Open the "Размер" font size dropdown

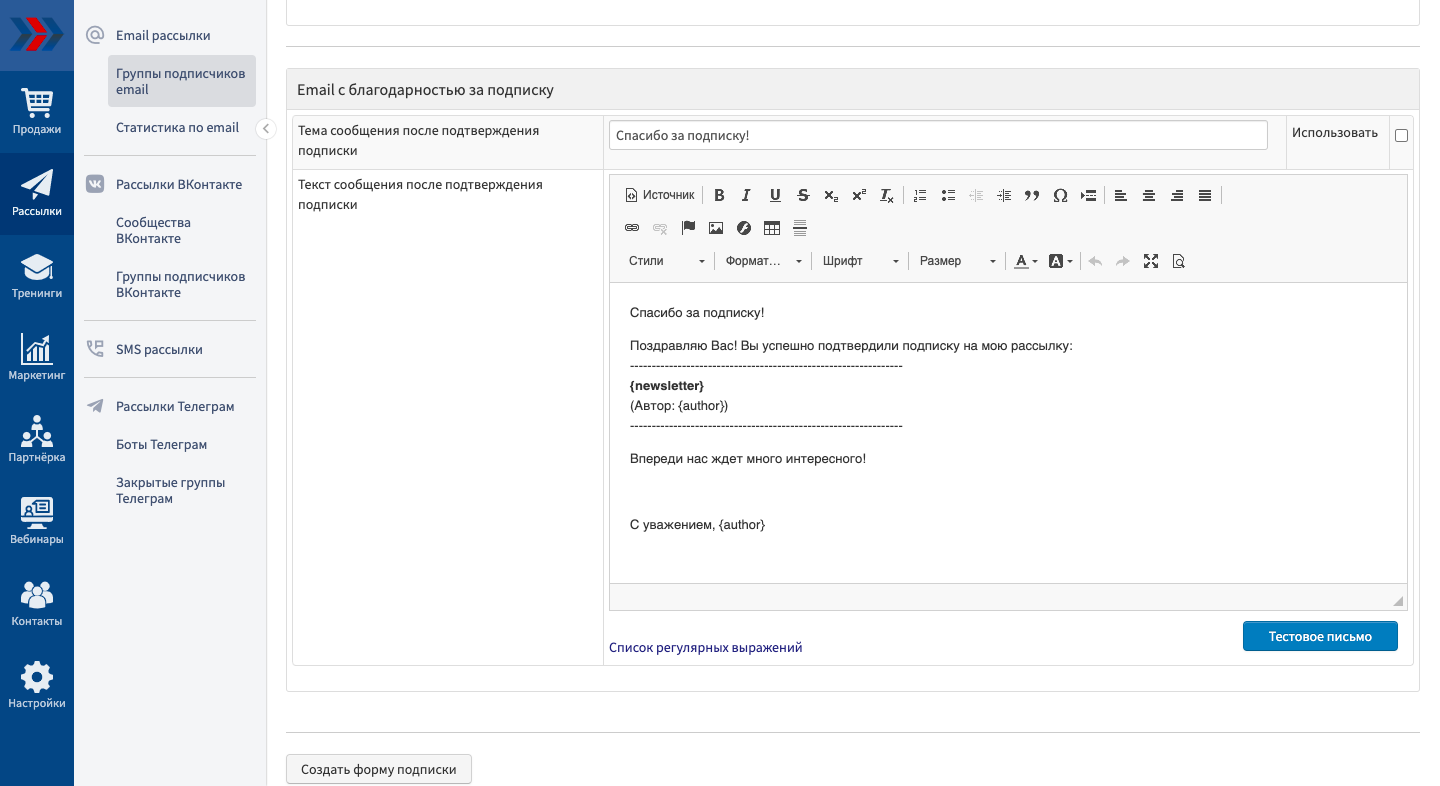(957, 261)
